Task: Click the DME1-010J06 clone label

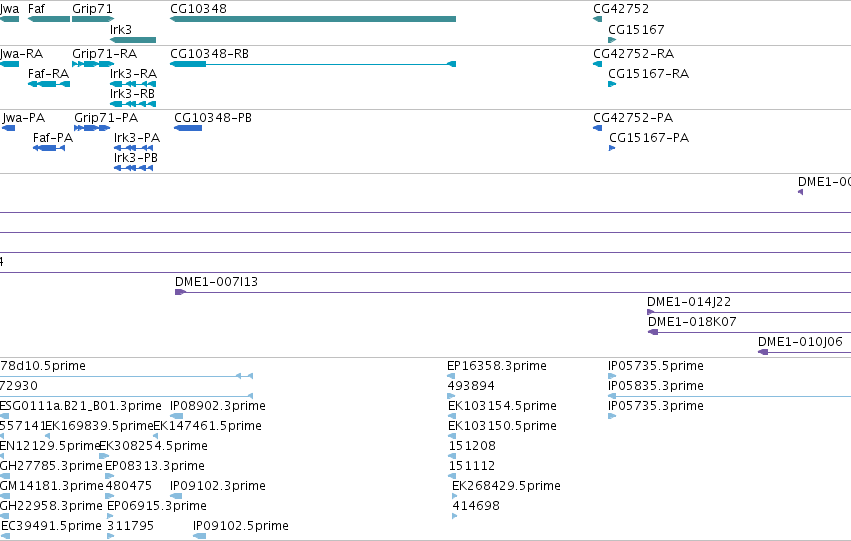Action: (800, 342)
